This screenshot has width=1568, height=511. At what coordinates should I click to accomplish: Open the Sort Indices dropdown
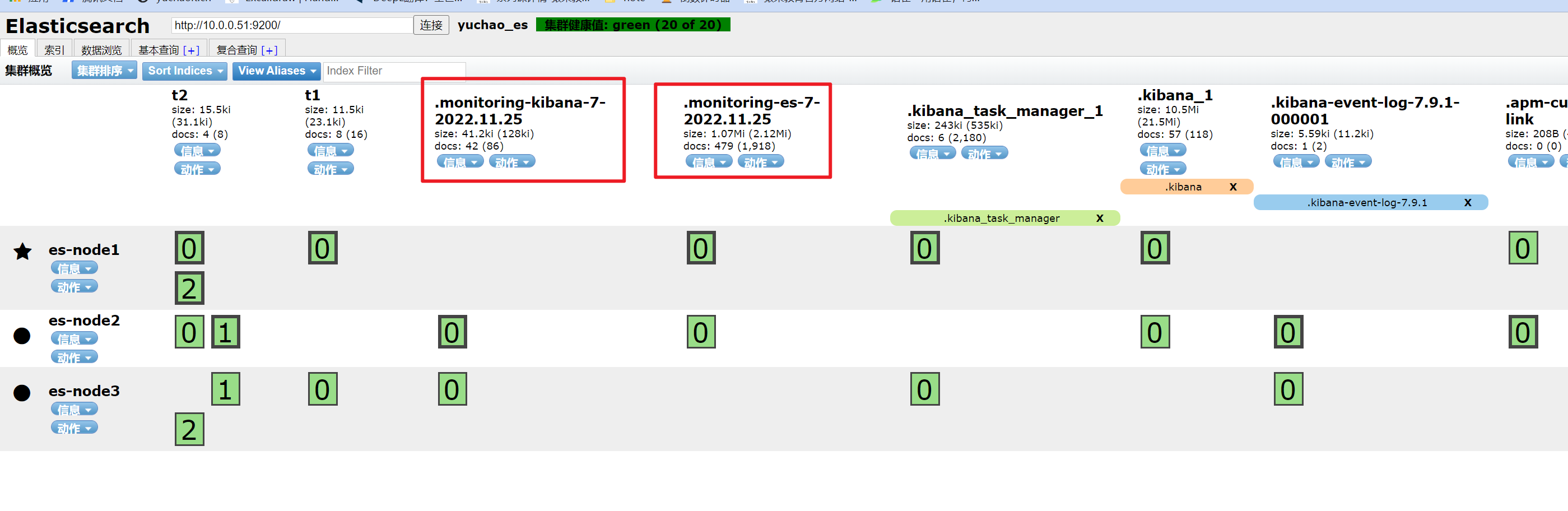(x=185, y=71)
